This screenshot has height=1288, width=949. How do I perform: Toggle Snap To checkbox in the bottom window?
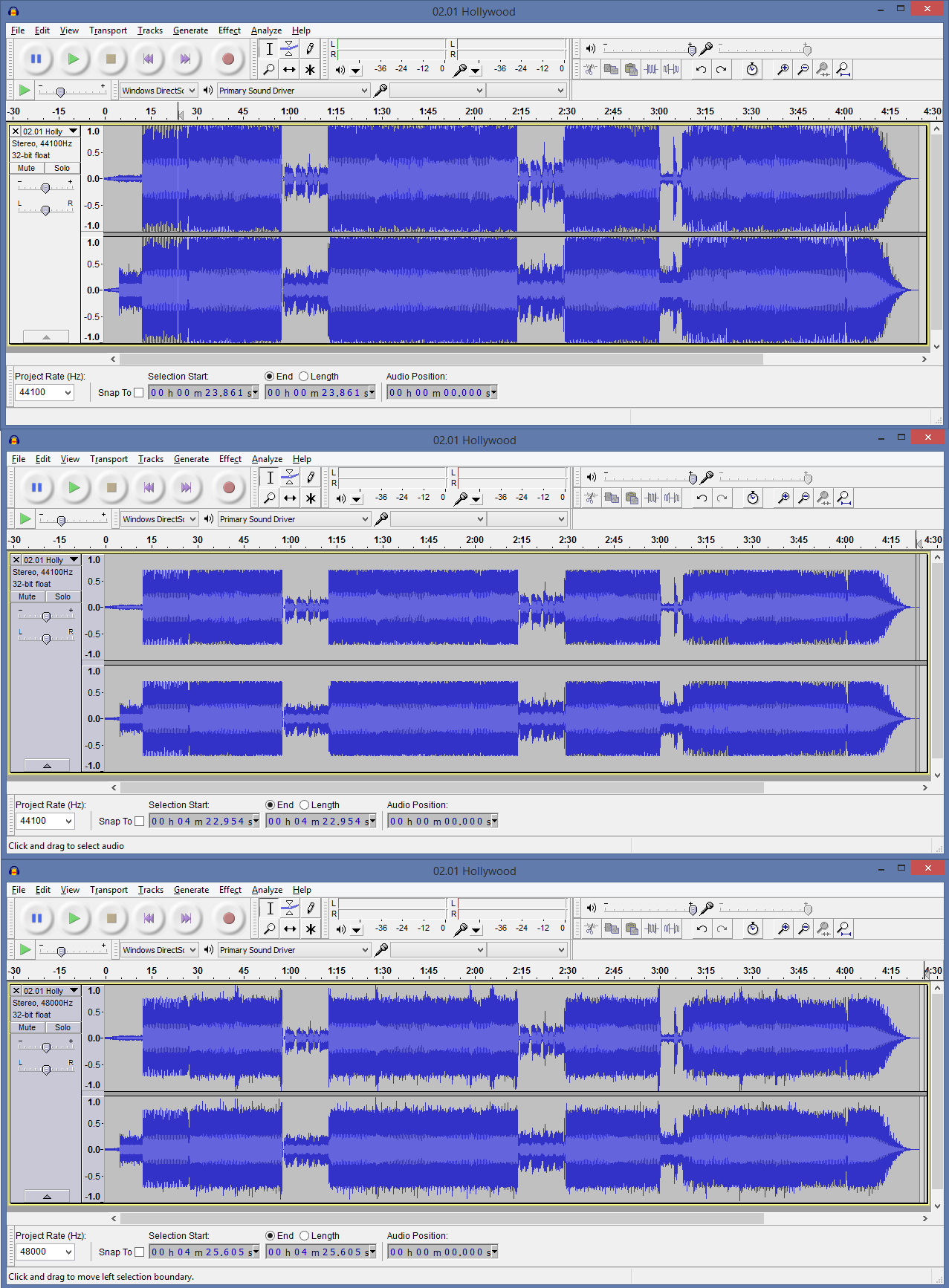pyautogui.click(x=139, y=1252)
